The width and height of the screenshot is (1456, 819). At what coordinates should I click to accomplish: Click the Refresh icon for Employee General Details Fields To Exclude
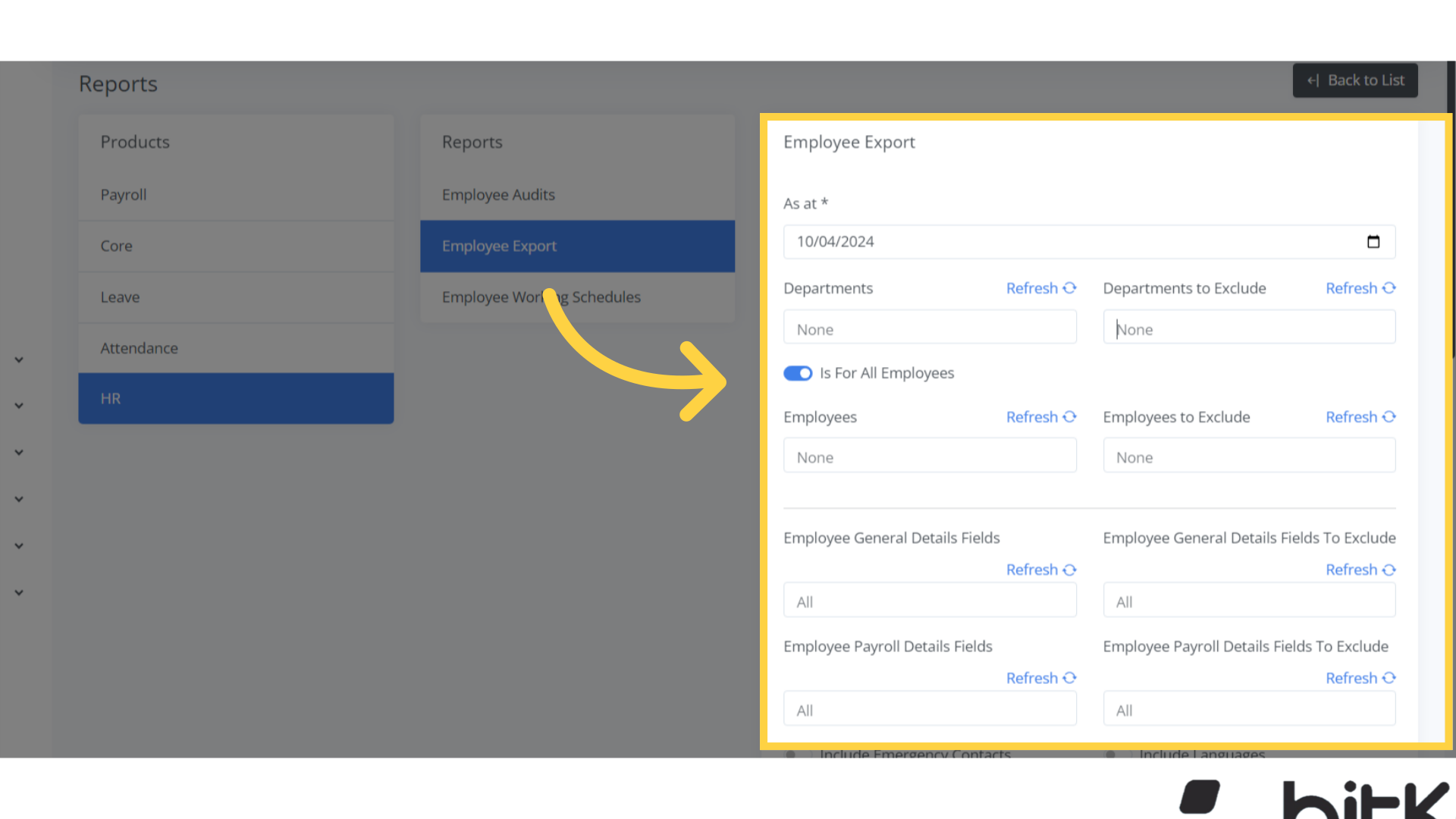(1389, 570)
